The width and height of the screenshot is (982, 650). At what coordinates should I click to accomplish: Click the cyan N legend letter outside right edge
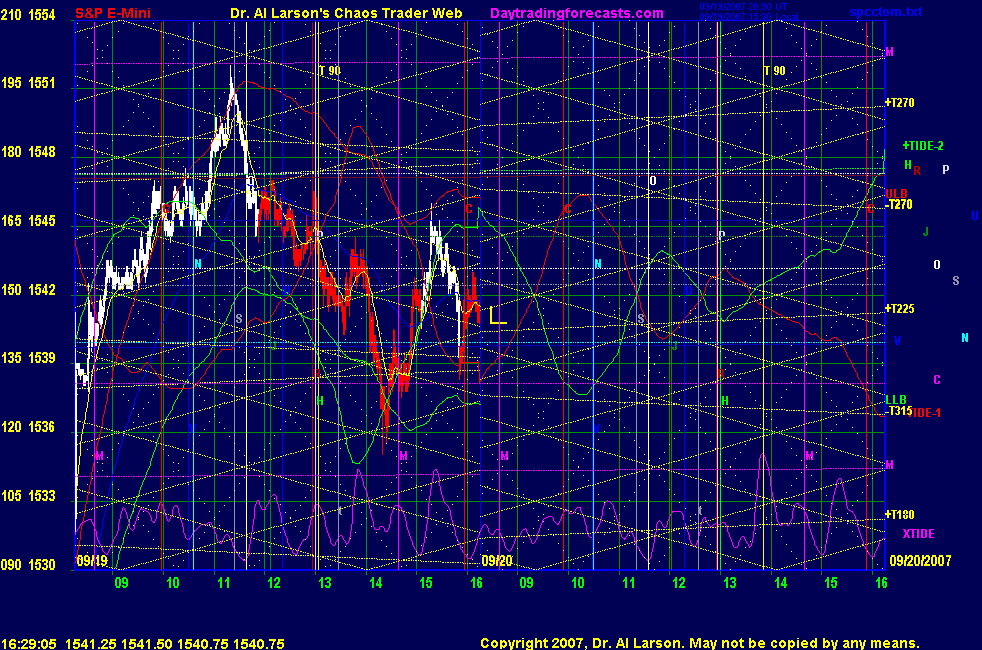965,338
